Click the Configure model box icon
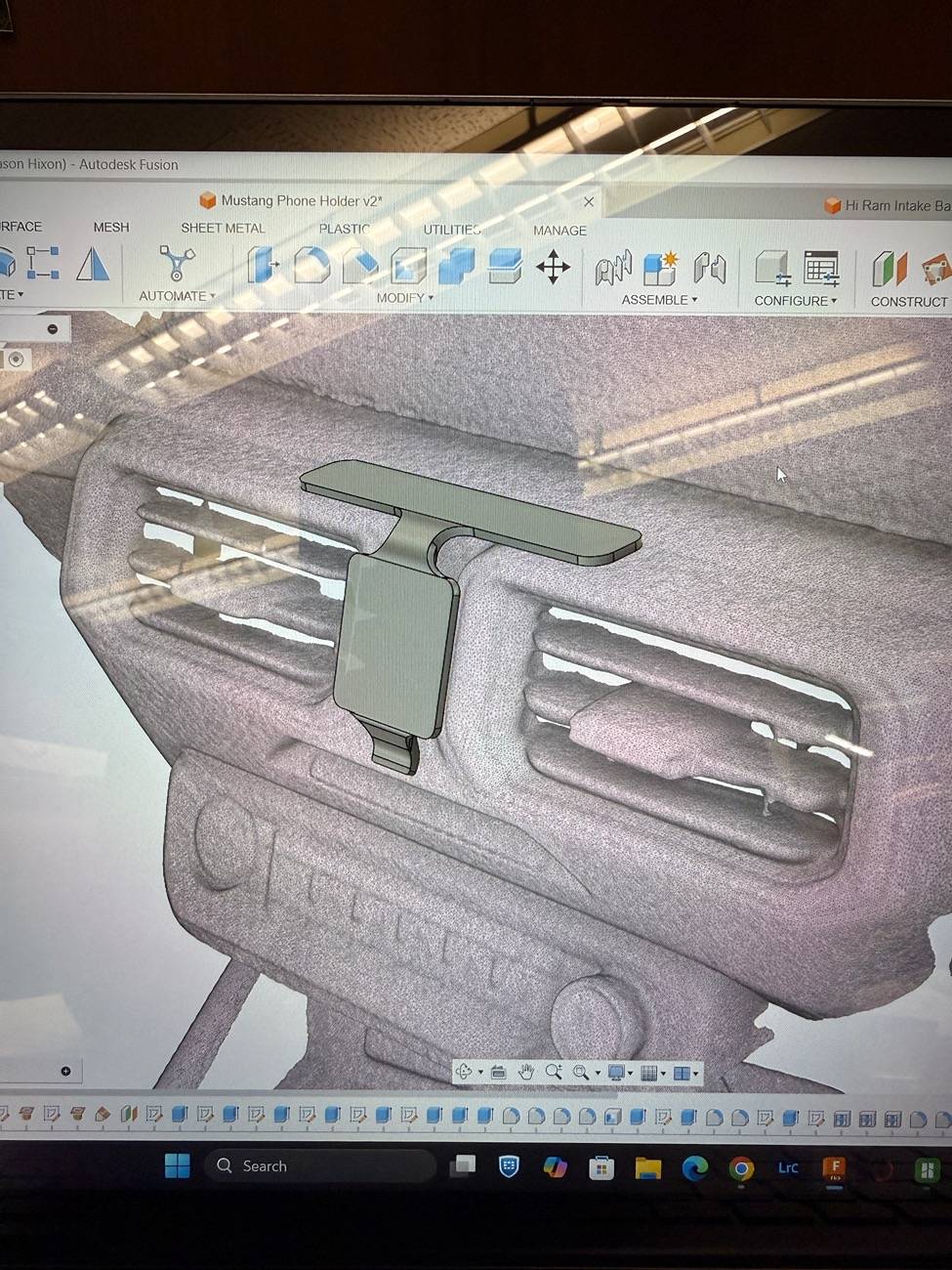The image size is (952, 1270). (x=772, y=269)
